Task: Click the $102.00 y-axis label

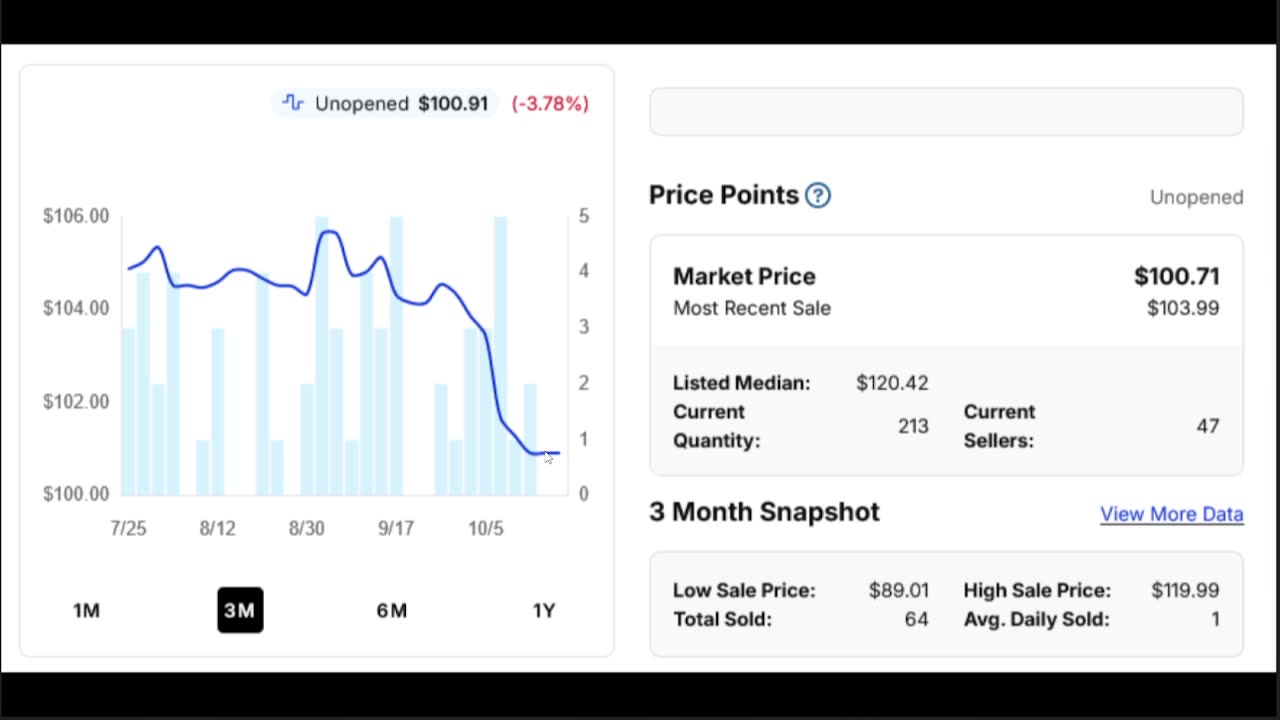Action: coord(76,402)
